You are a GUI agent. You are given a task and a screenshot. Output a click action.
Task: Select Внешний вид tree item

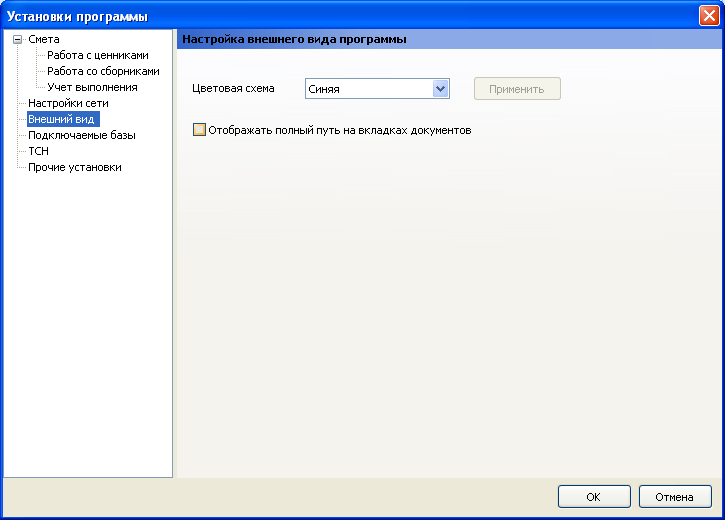63,119
